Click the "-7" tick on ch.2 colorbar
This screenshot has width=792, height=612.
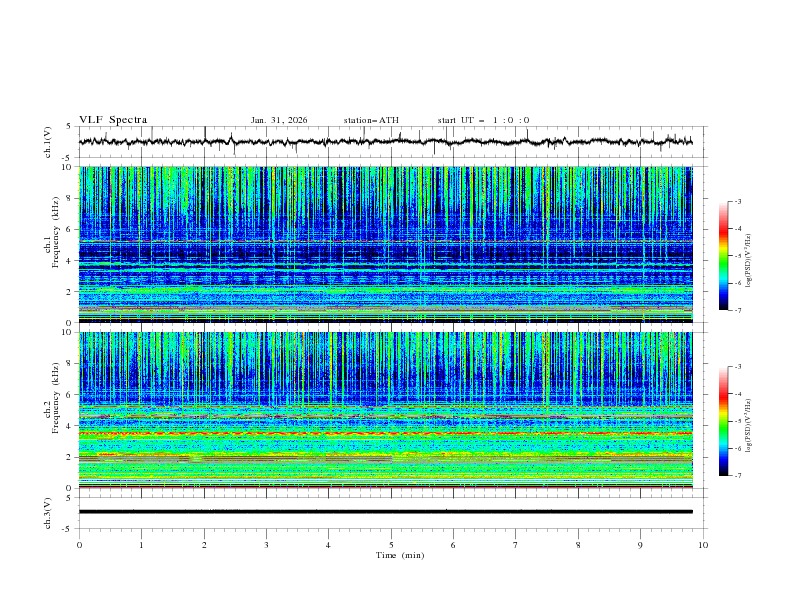click(738, 476)
